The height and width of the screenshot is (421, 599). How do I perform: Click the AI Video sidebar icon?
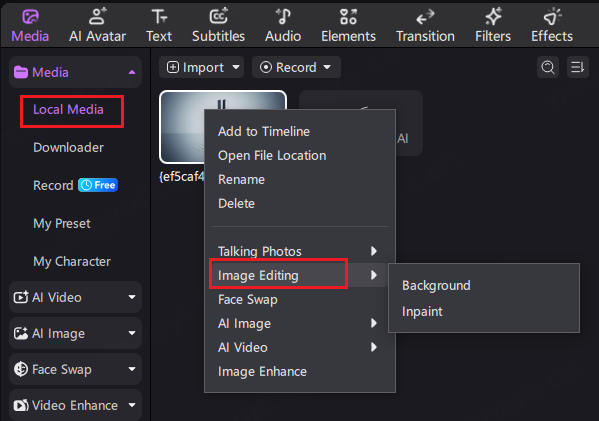[x=21, y=297]
